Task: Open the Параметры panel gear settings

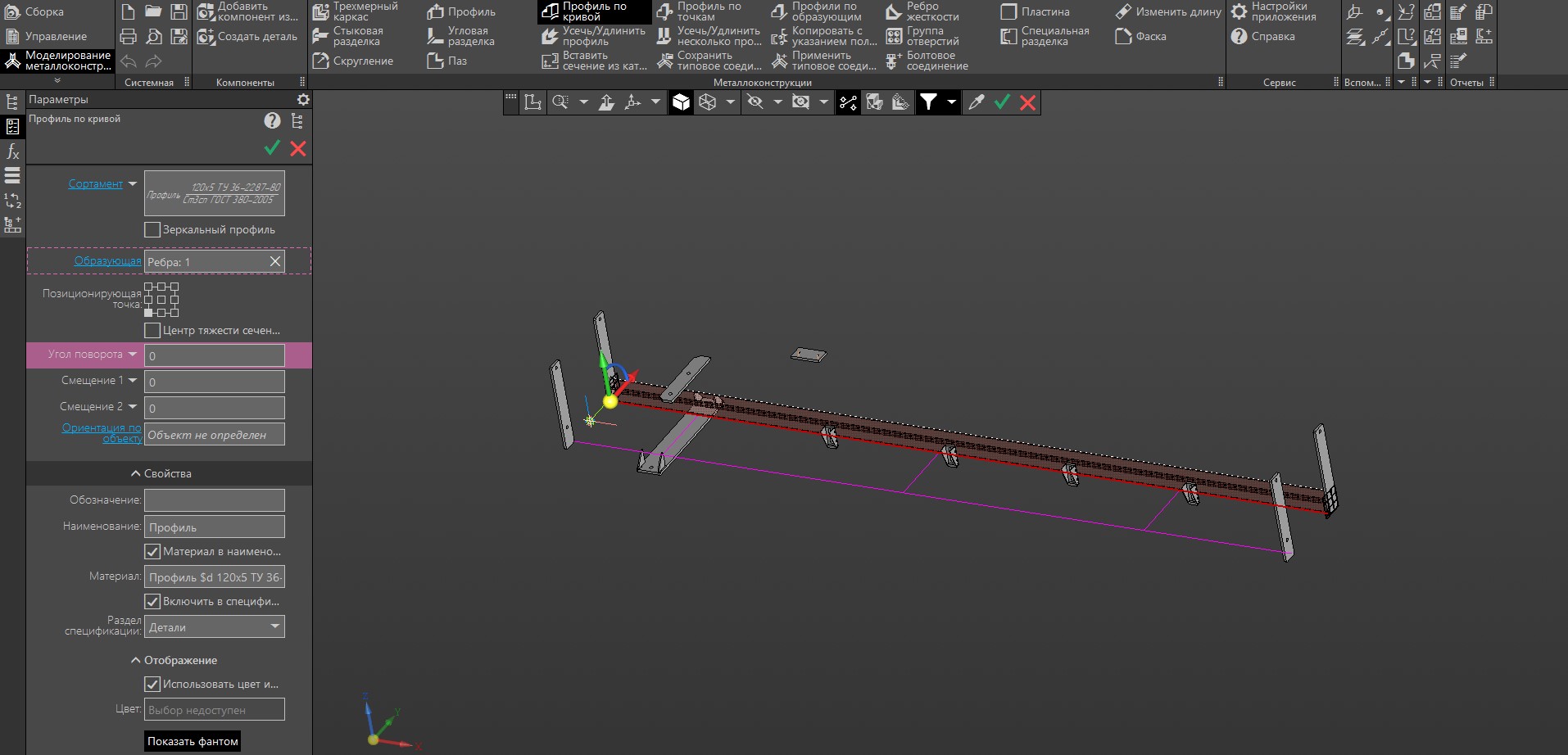Action: [x=303, y=99]
